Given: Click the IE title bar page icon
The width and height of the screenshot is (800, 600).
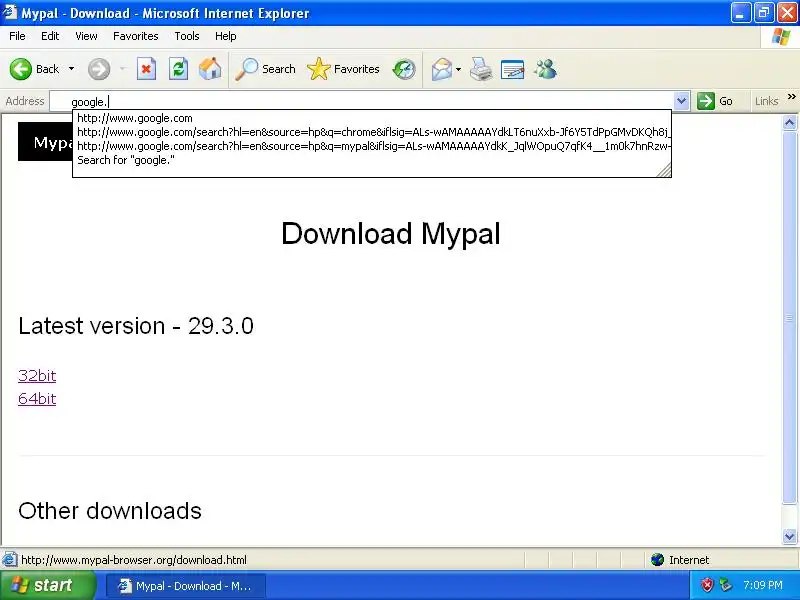Looking at the screenshot, I should click(x=10, y=12).
